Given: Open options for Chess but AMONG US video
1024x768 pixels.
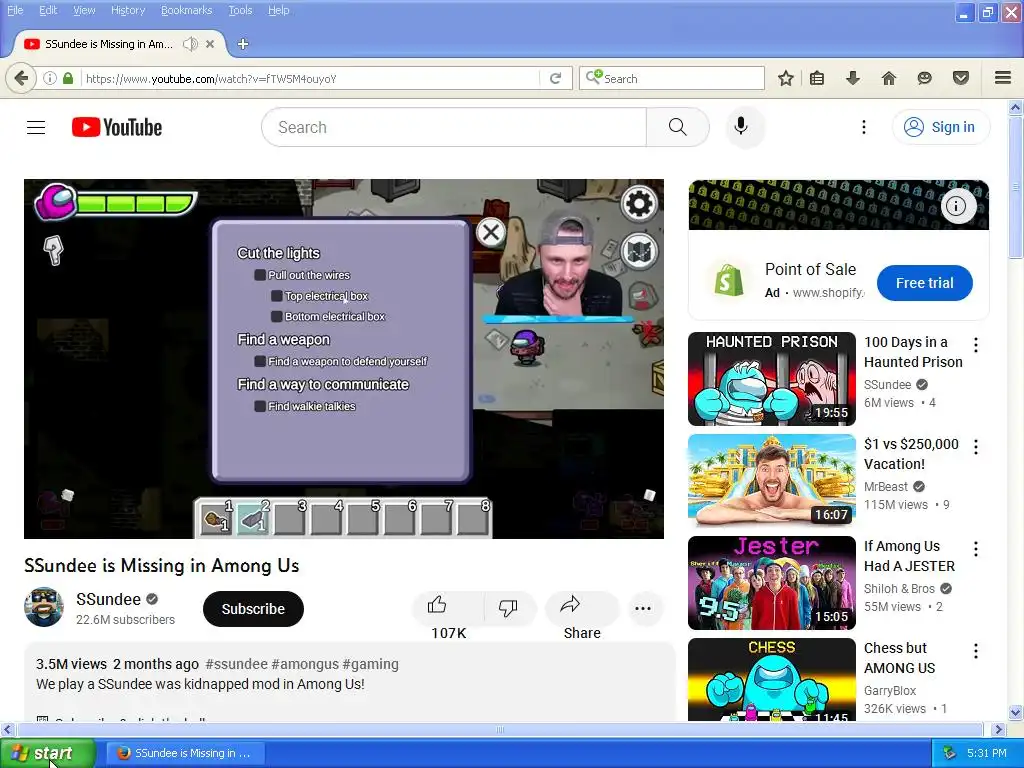Looking at the screenshot, I should point(976,650).
